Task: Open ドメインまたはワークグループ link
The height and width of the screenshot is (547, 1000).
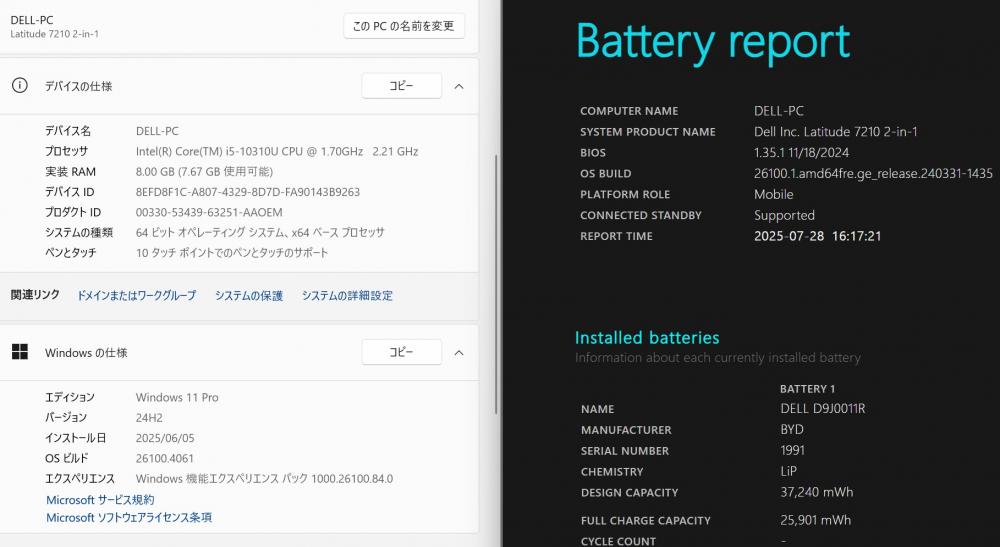Action: (136, 295)
